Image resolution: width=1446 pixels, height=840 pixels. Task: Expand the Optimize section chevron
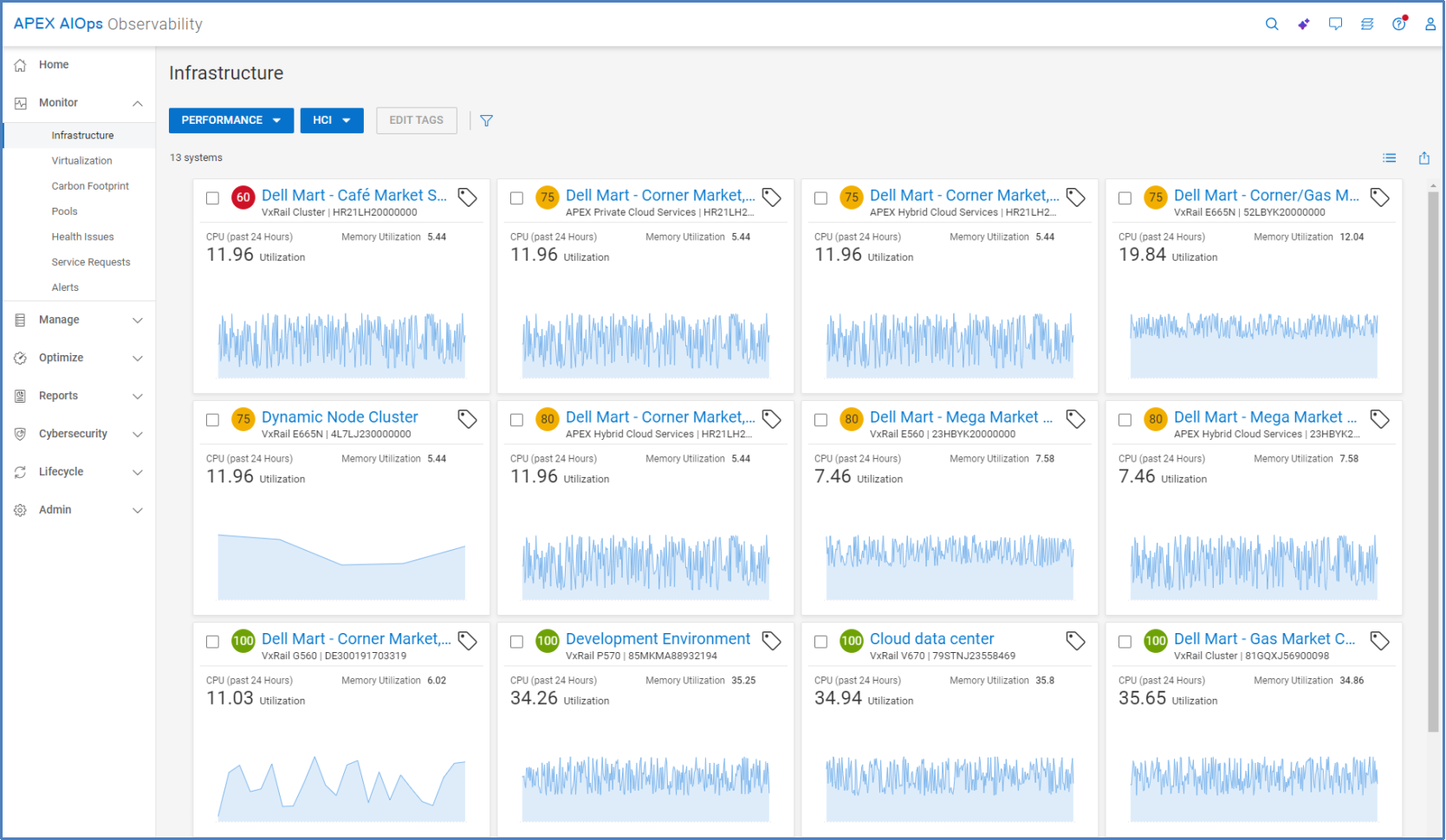tap(138, 359)
